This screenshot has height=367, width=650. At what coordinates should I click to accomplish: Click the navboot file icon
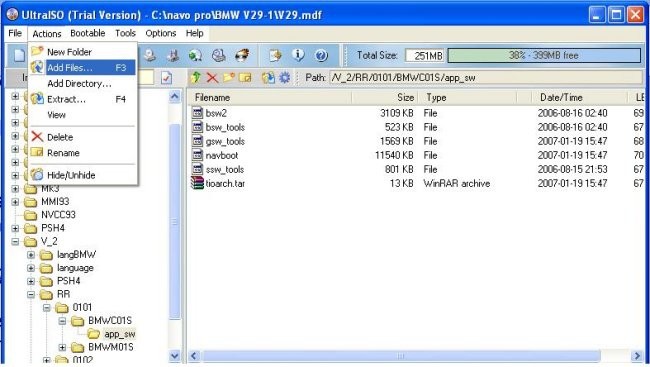198,155
